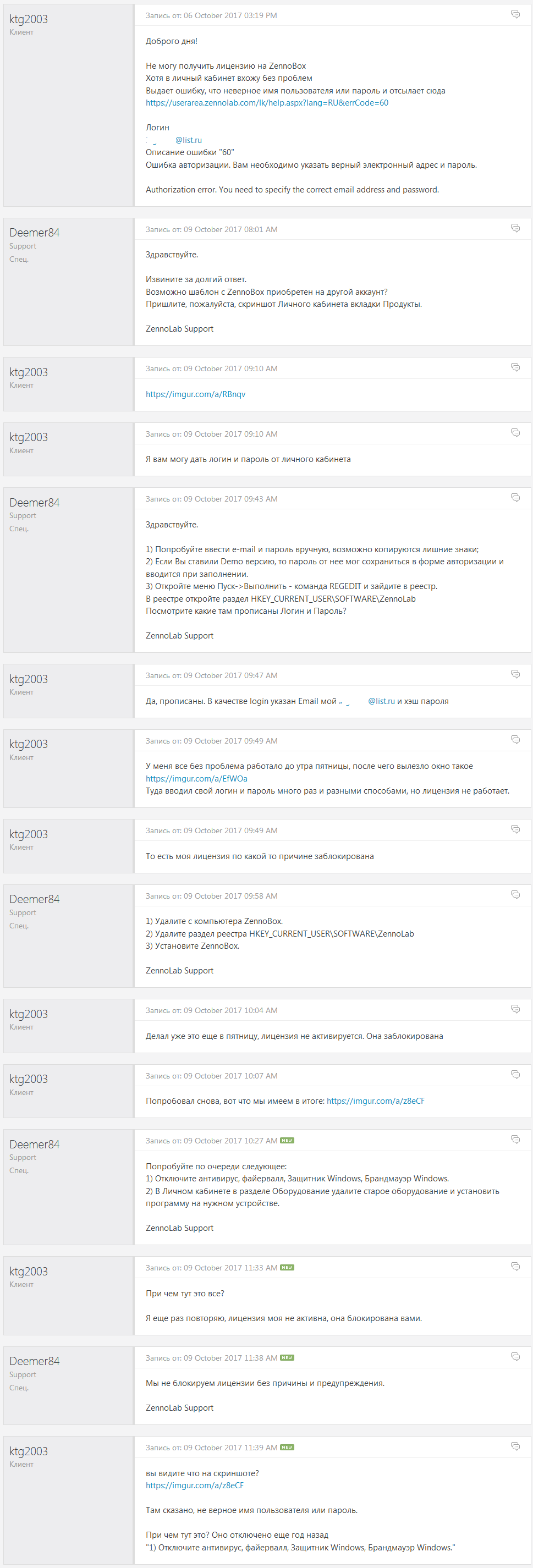
Task: Hit the reply icon on Deemer84's 11:38 AM post
Action: coord(515,1356)
